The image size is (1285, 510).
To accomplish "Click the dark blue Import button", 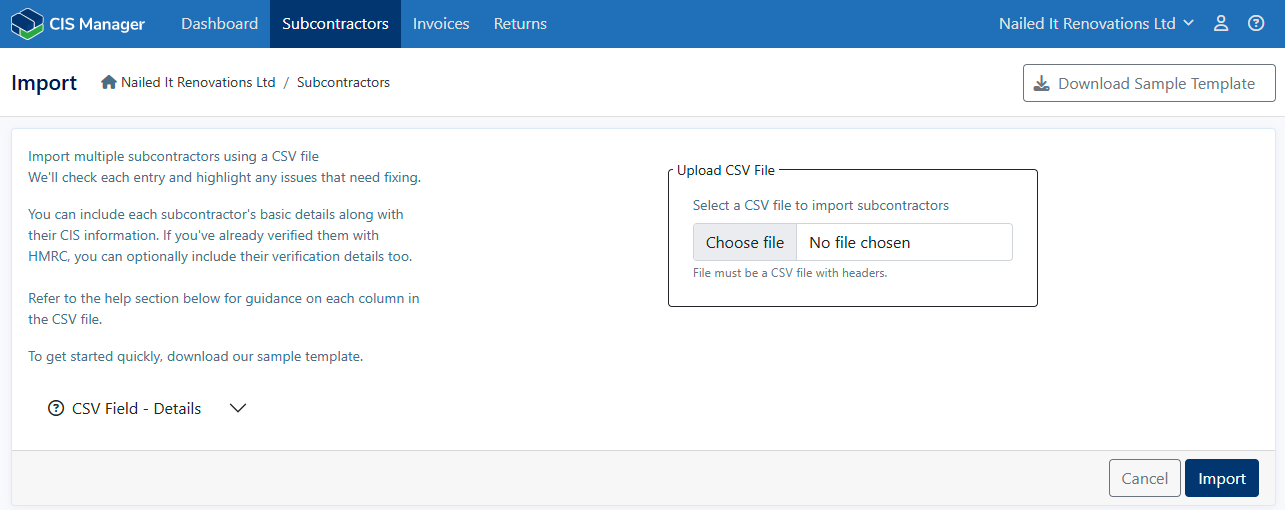I will pos(1221,479).
